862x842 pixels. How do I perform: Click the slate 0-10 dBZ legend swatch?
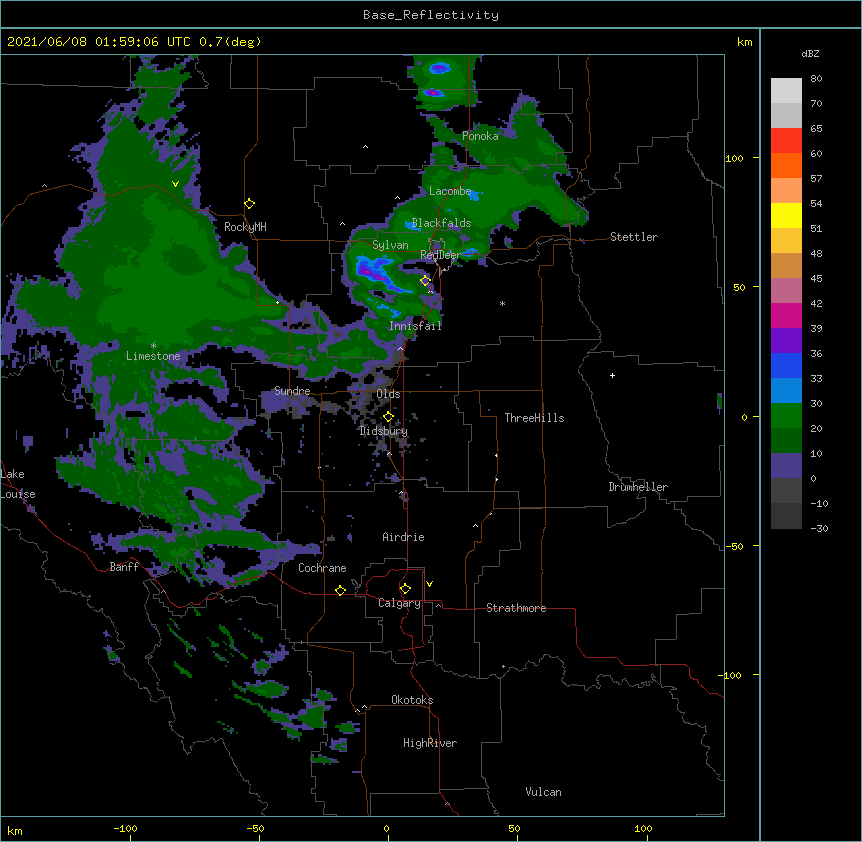786,466
